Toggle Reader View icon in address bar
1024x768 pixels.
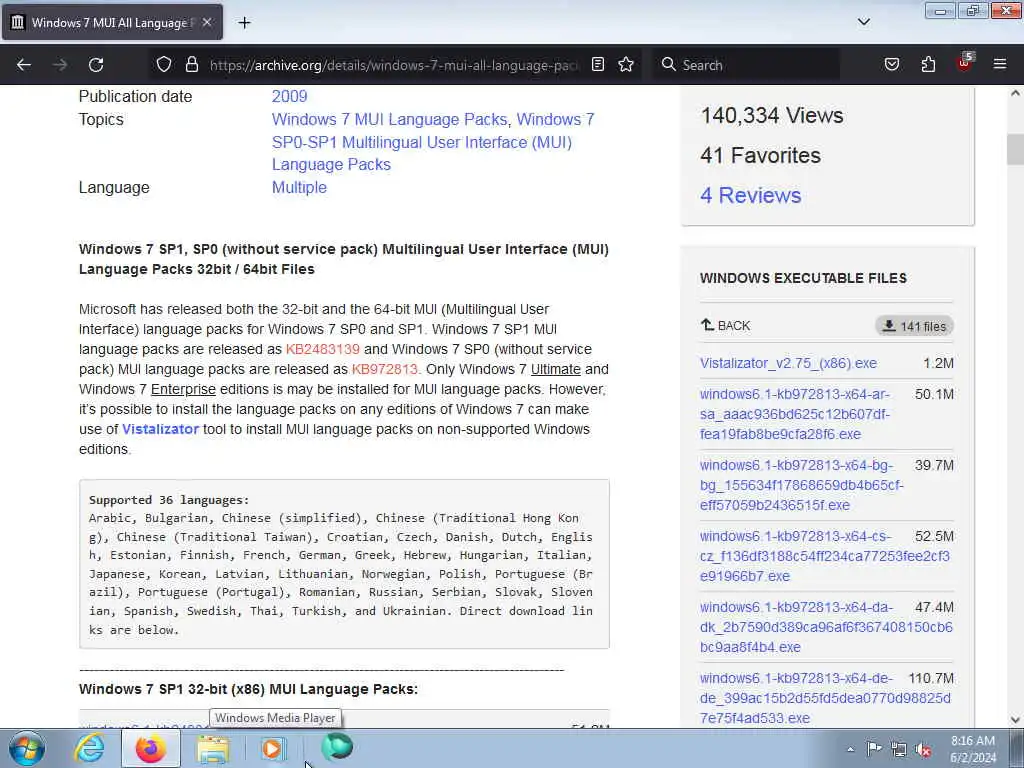click(x=598, y=64)
